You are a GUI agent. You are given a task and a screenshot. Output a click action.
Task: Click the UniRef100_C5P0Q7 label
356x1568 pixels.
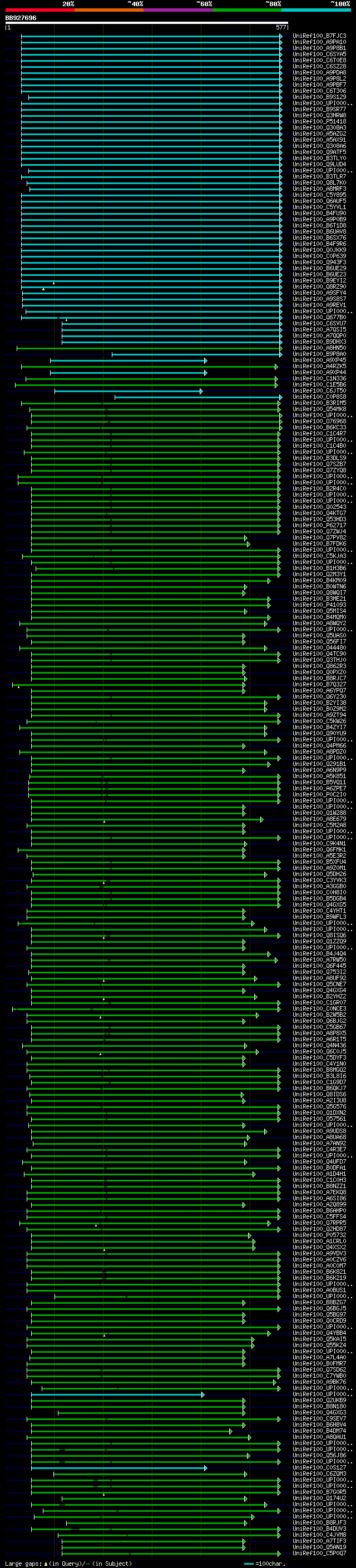tap(319, 1554)
